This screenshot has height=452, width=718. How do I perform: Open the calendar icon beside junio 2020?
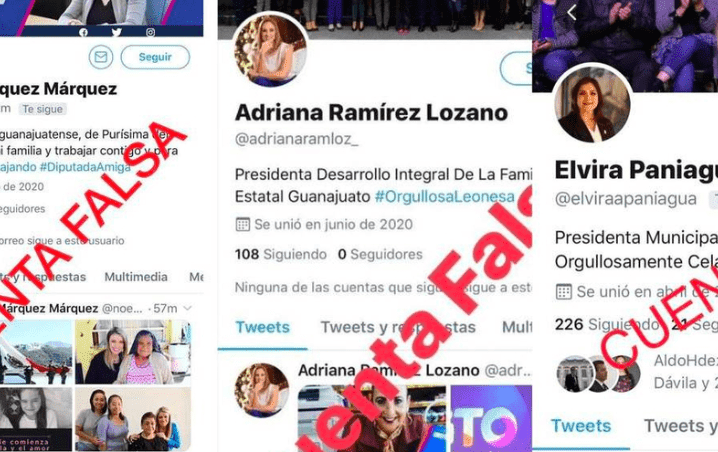[x=242, y=224]
